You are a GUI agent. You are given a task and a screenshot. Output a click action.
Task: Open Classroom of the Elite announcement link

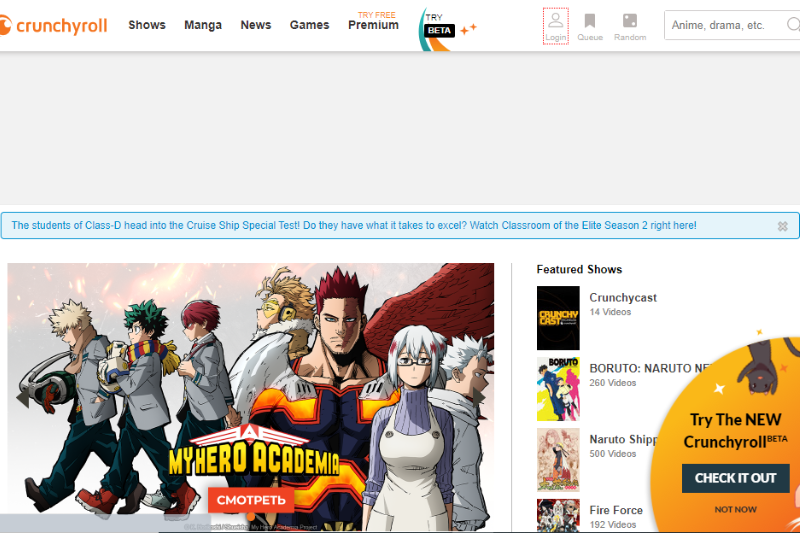[x=354, y=225]
